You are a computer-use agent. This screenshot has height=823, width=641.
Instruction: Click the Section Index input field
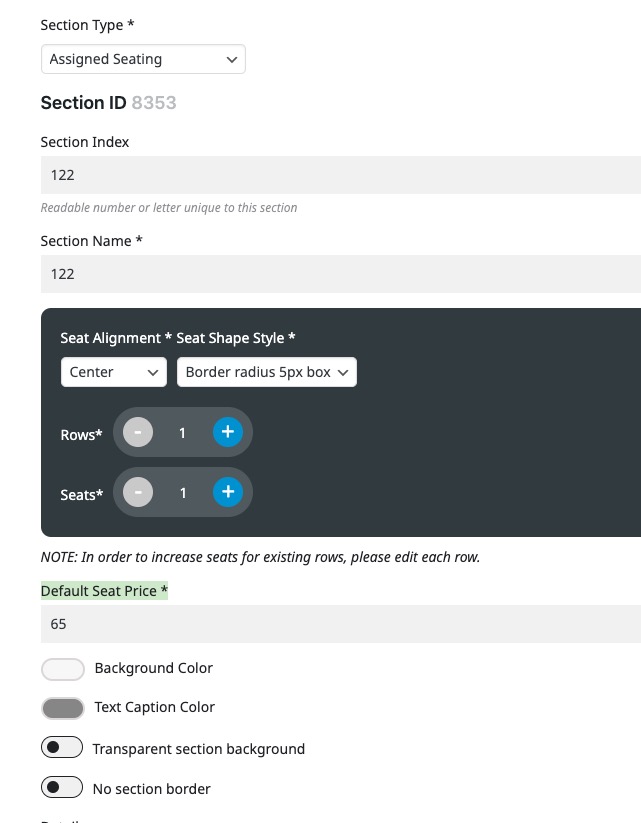[x=341, y=175]
